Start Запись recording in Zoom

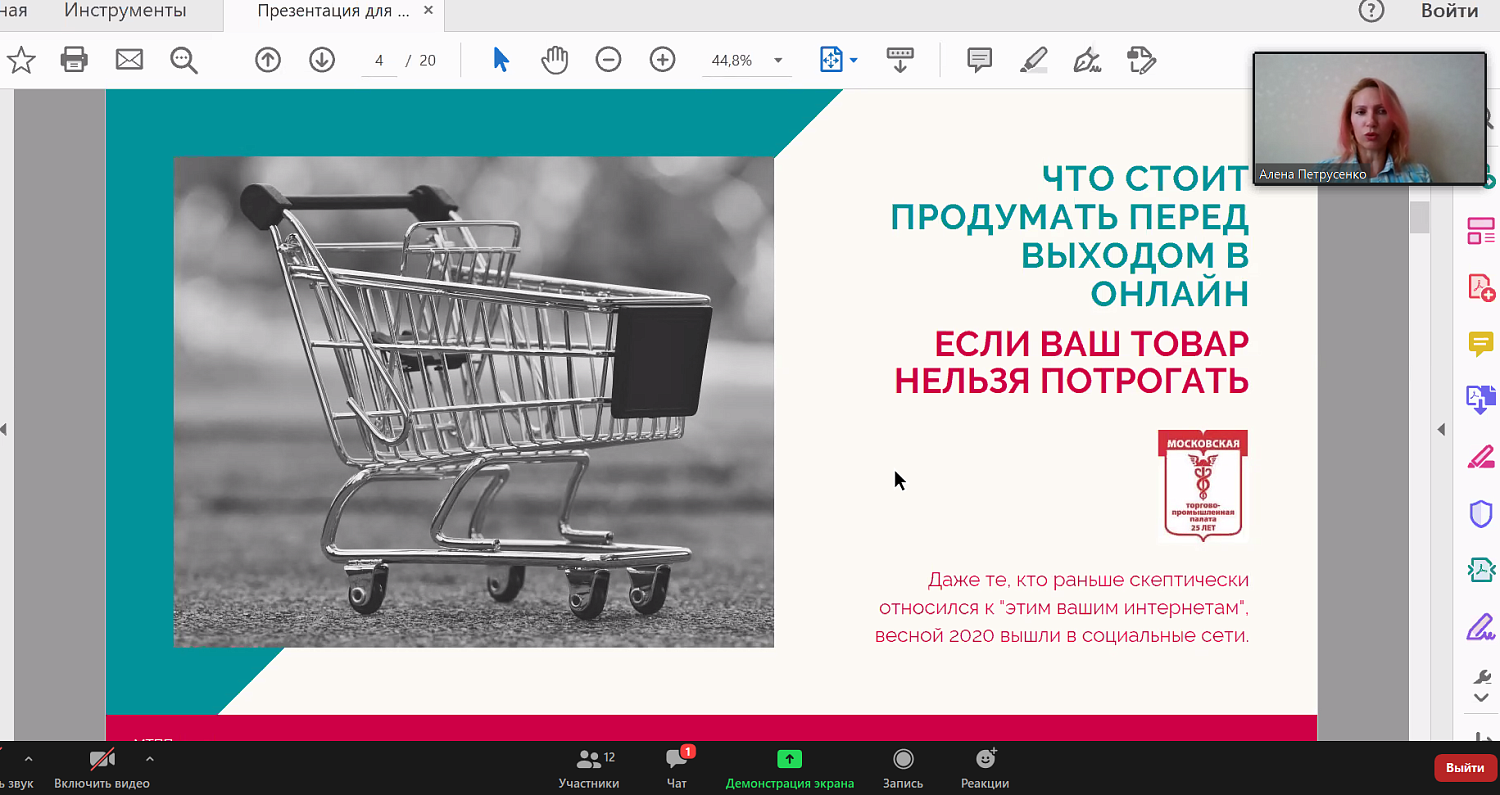coord(903,768)
